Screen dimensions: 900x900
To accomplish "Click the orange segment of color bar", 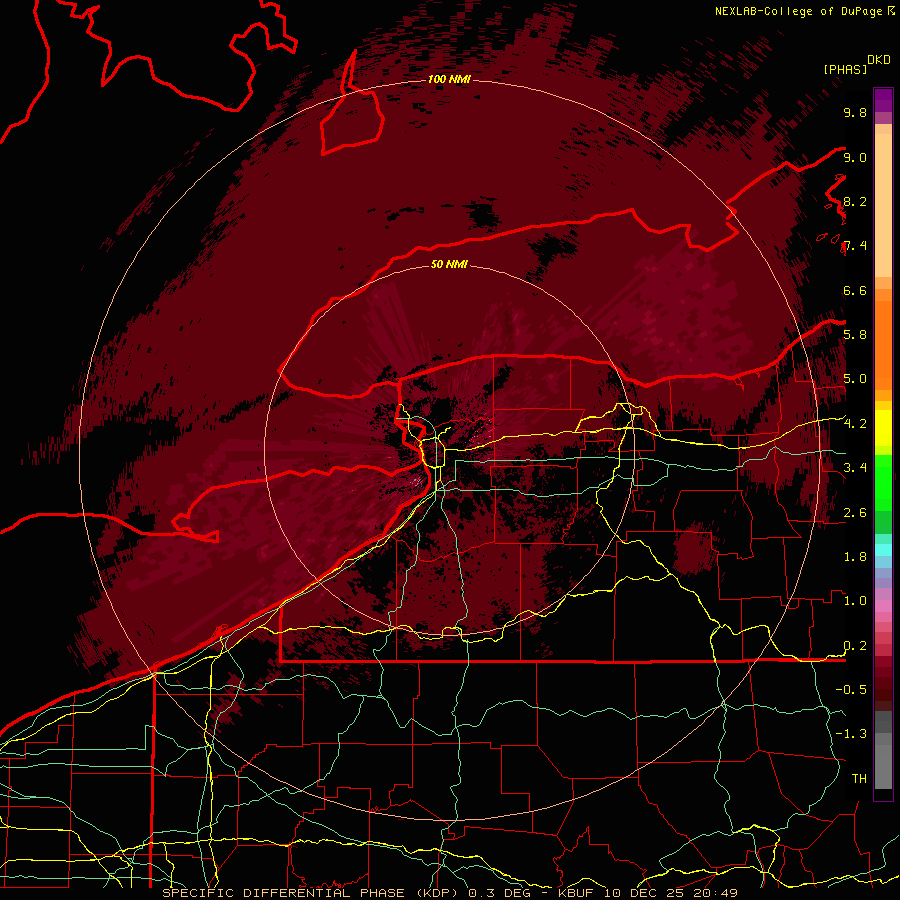I will [883, 344].
